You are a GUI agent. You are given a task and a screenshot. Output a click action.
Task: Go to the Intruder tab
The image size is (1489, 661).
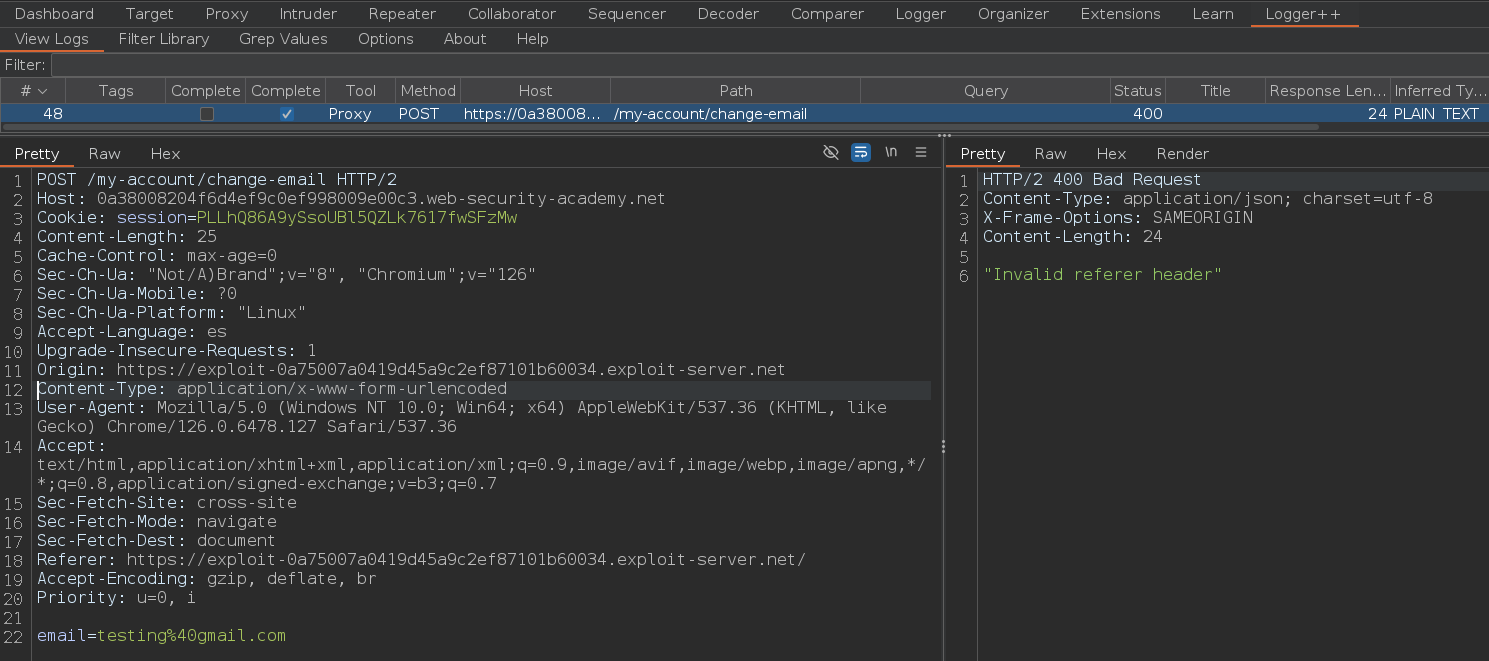pyautogui.click(x=308, y=14)
